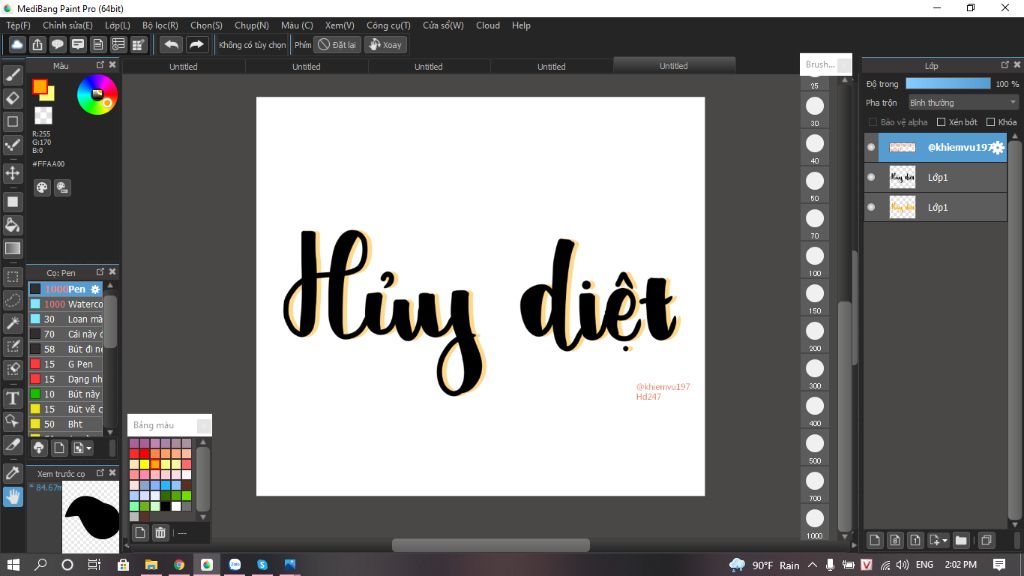Viewport: 1024px width, 576px height.
Task: Adjust the Độ trong opacity slider
Action: 948,84
